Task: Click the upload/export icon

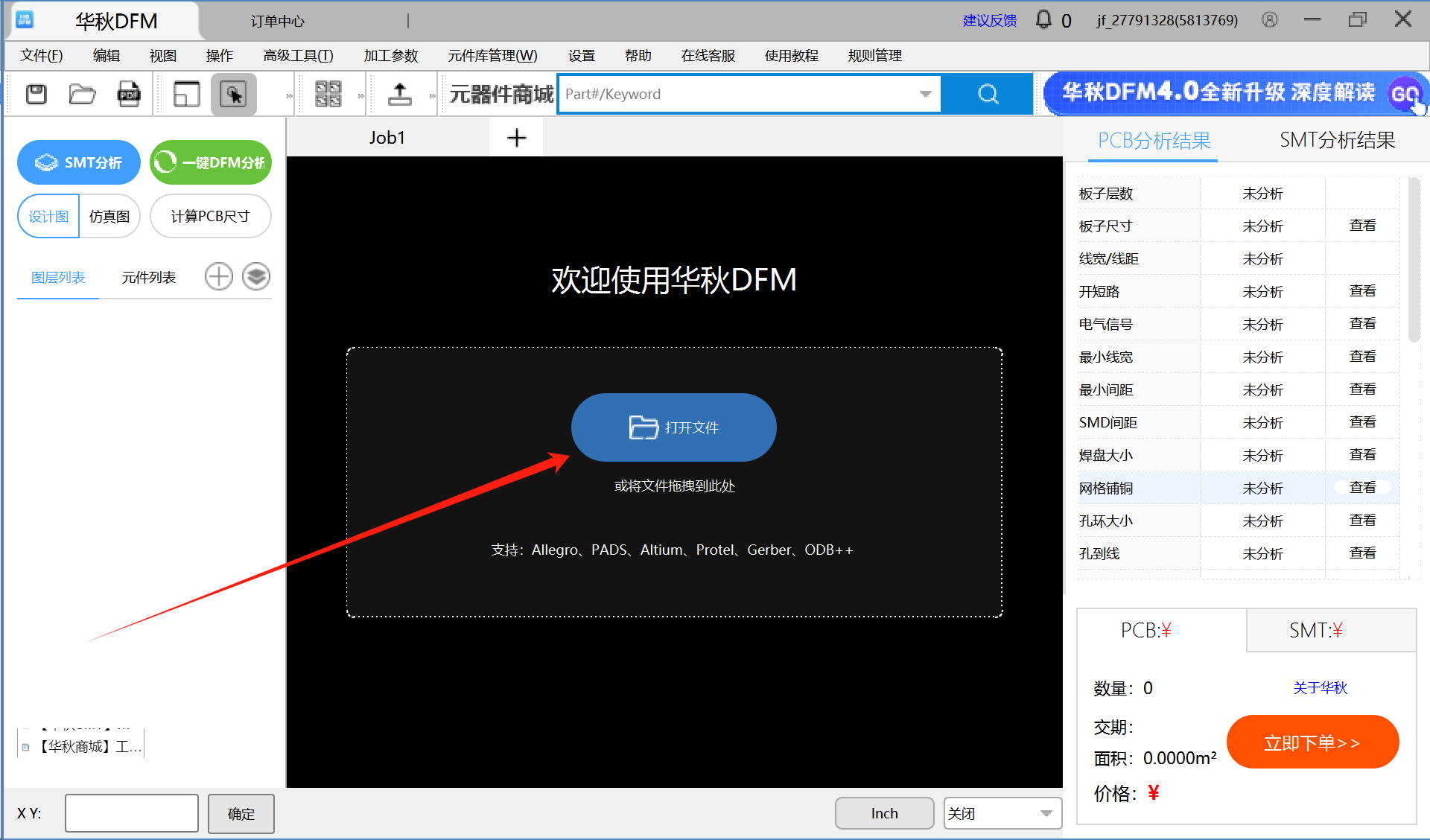Action: (x=400, y=93)
